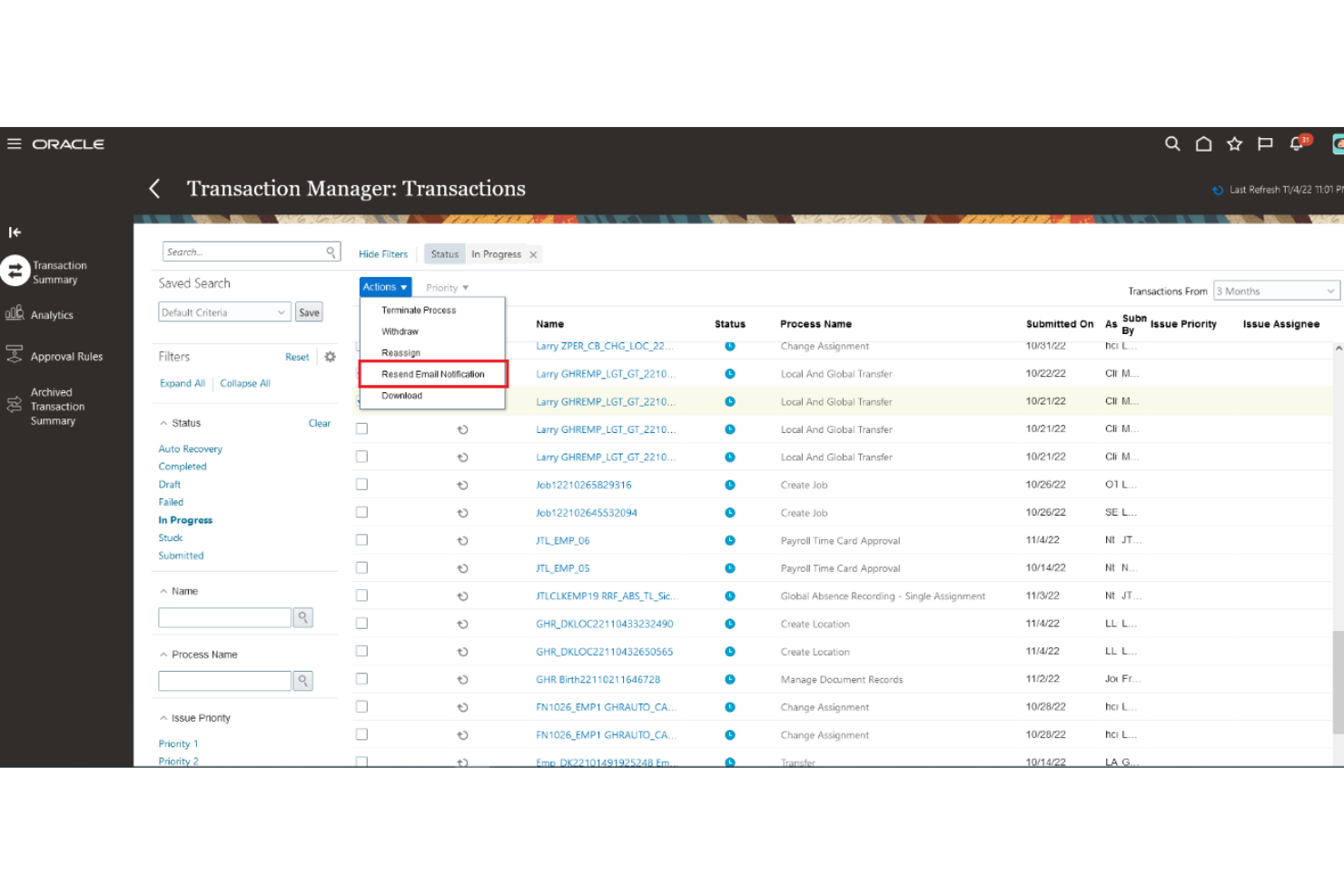Select the checkbox for GHR_DKLOC22110433232490
The image size is (1344, 896).
[361, 623]
